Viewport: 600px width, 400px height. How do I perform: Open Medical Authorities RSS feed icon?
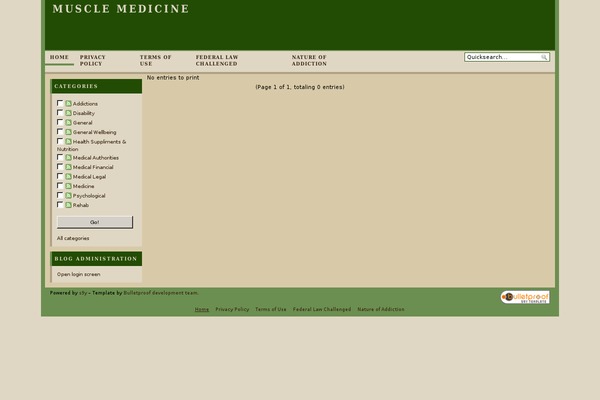click(68, 157)
